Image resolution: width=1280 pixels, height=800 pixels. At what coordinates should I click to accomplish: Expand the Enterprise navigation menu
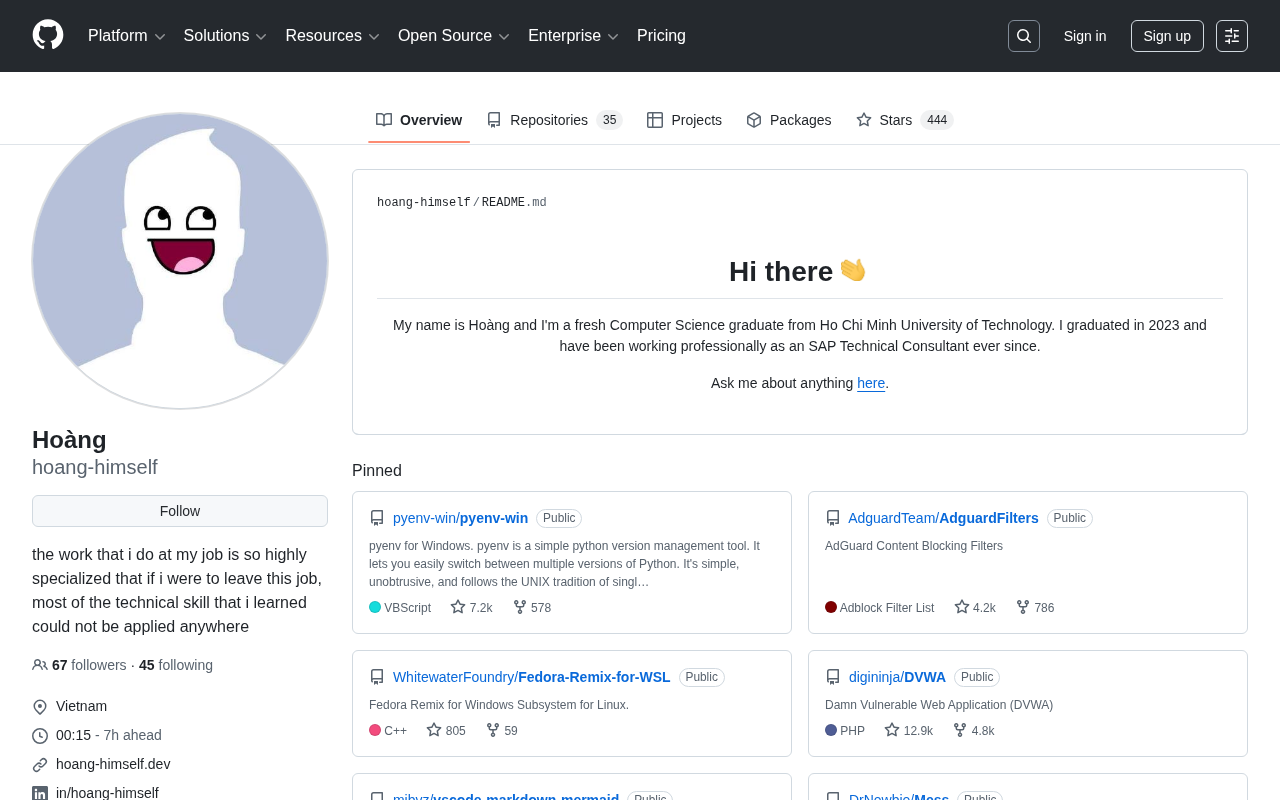coord(573,36)
